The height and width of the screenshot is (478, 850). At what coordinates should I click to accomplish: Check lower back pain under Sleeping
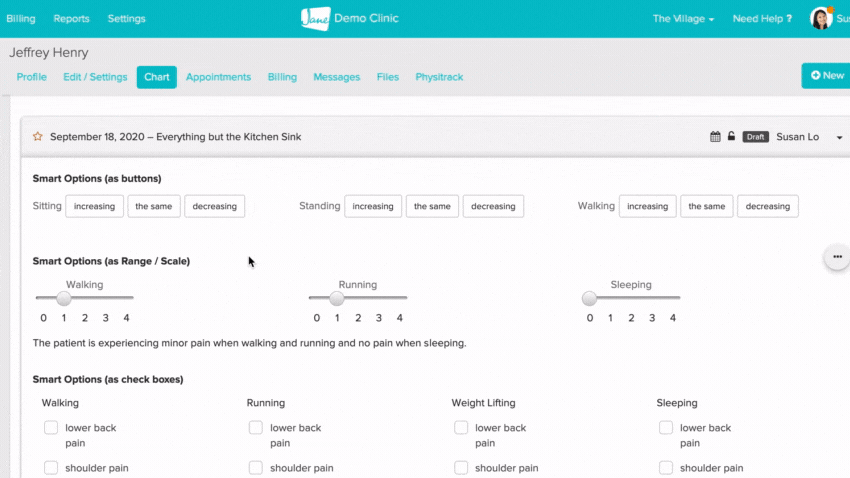point(666,428)
